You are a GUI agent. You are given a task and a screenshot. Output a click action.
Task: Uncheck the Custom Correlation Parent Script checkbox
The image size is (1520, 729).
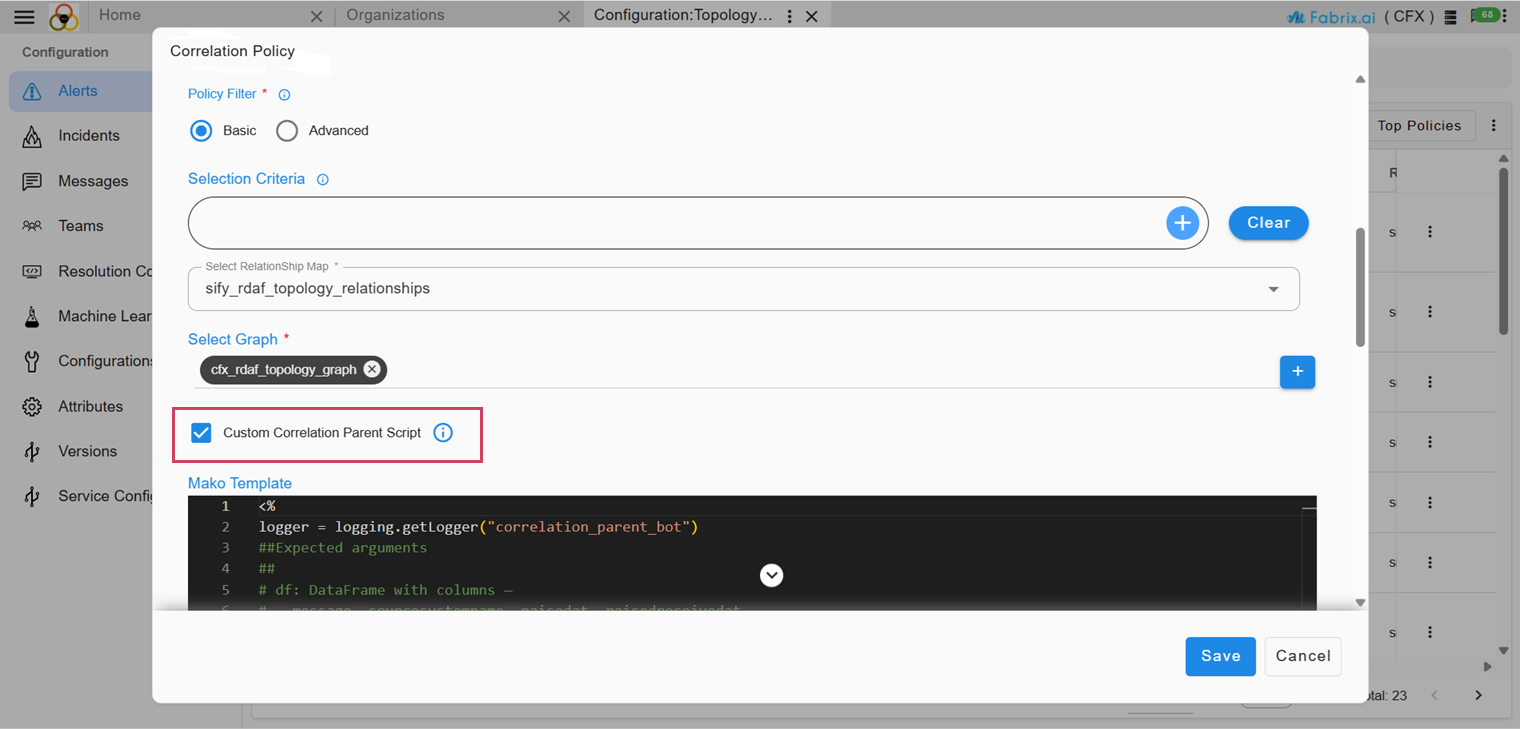(201, 433)
